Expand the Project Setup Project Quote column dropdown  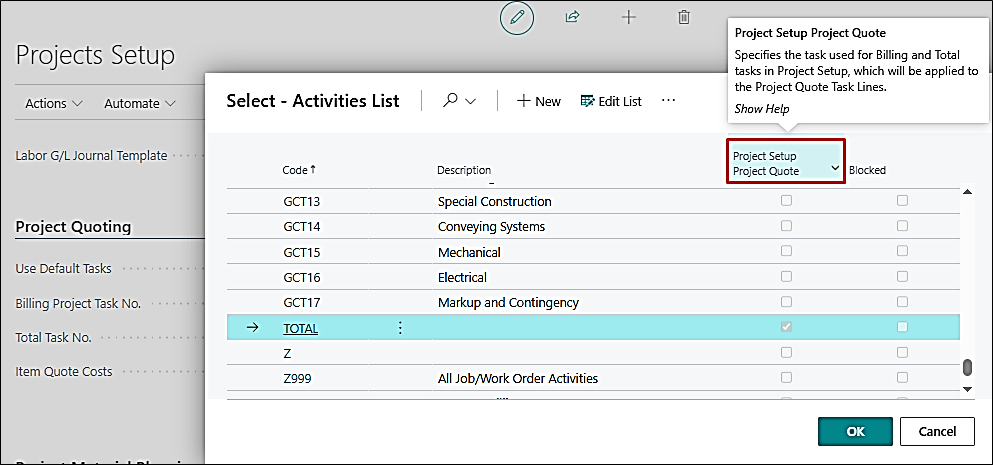(835, 169)
